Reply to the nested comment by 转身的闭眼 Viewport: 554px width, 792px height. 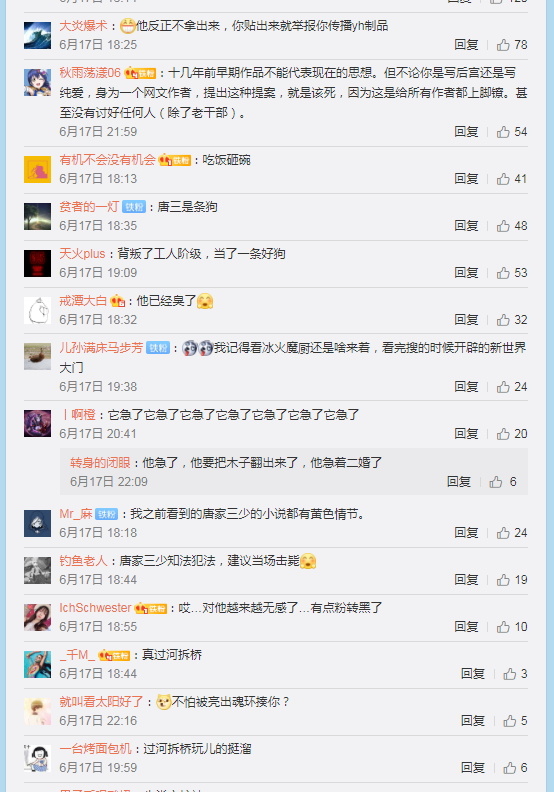pyautogui.click(x=459, y=481)
